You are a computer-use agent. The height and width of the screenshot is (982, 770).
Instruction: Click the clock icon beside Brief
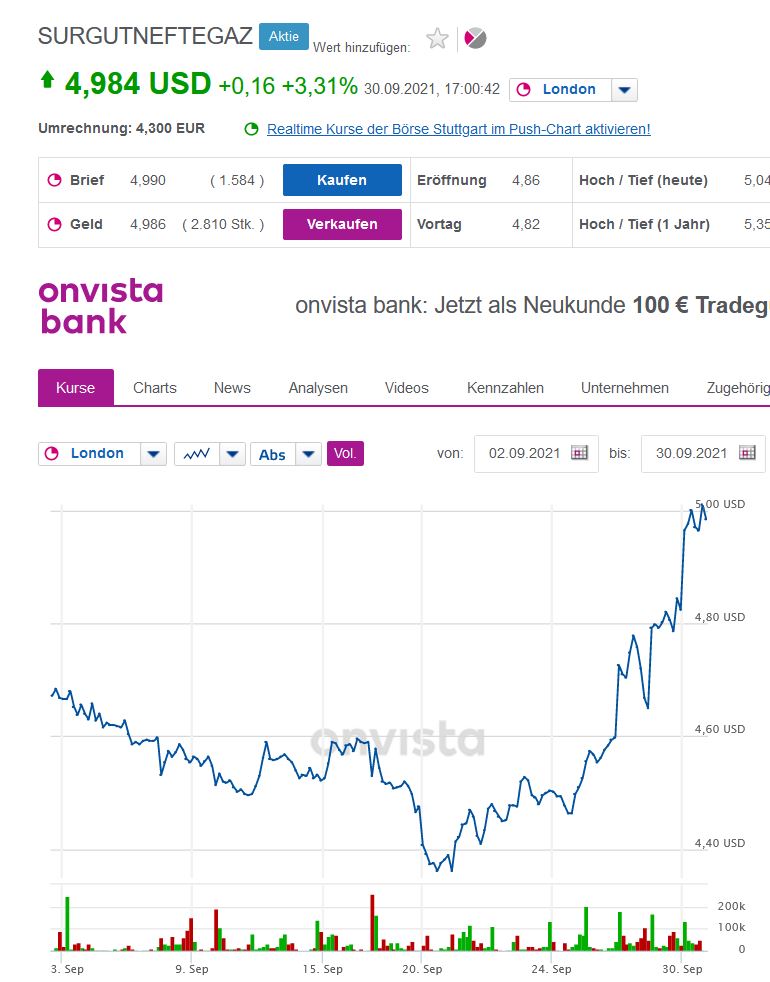click(54, 181)
